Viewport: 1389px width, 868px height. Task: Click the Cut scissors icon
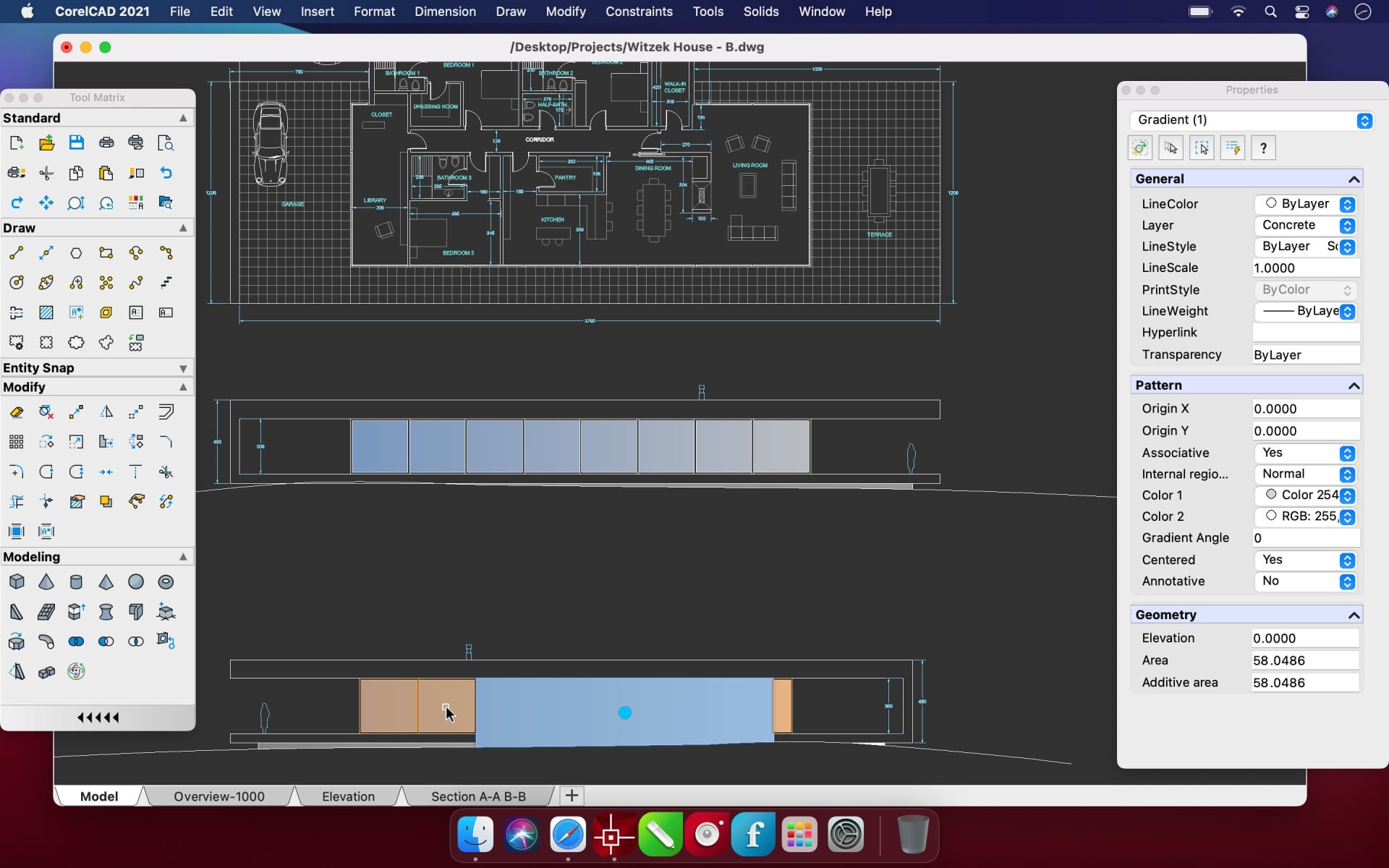tap(46, 173)
